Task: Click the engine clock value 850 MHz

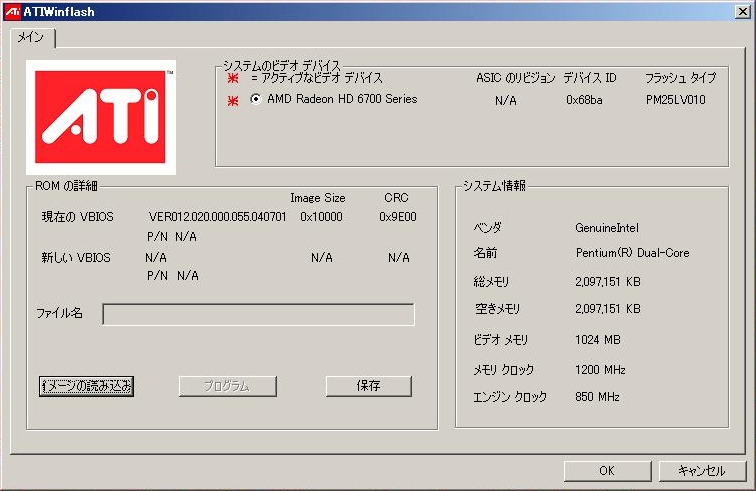Action: click(597, 397)
